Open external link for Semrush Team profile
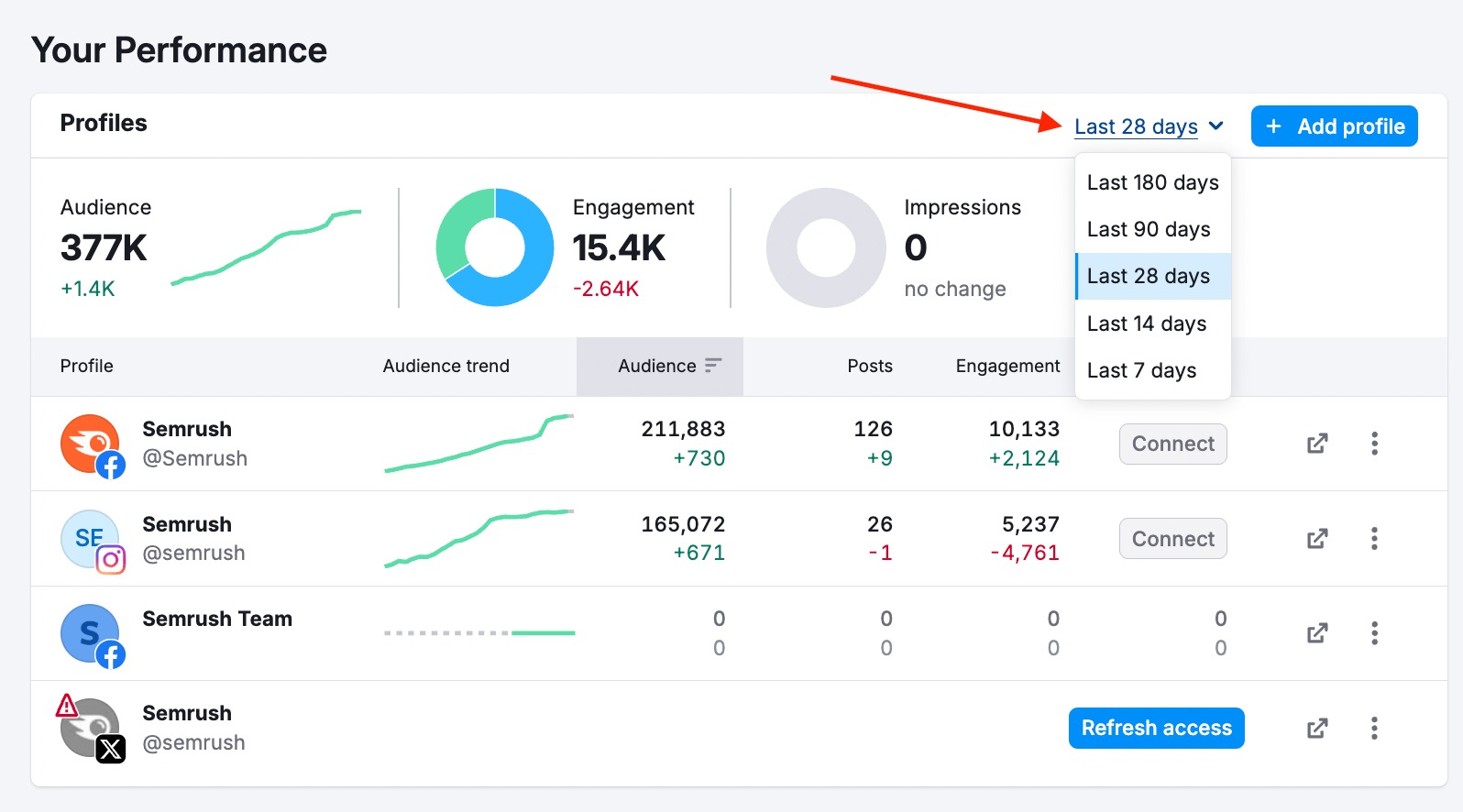Image resolution: width=1463 pixels, height=812 pixels. click(x=1317, y=633)
